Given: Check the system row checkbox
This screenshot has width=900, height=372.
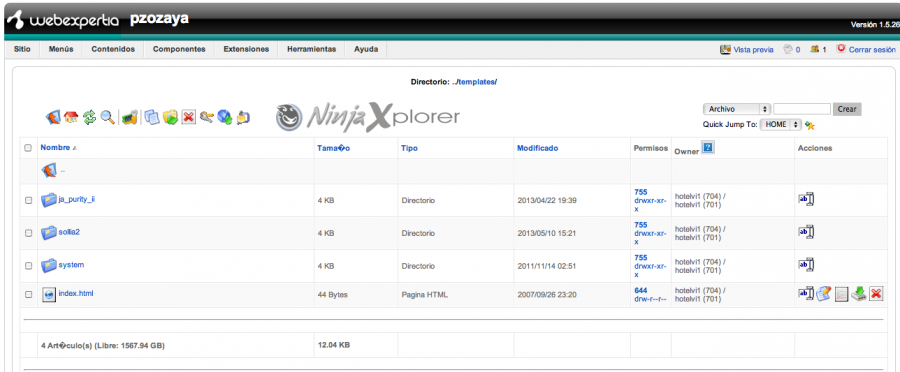Looking at the screenshot, I should tap(28, 266).
